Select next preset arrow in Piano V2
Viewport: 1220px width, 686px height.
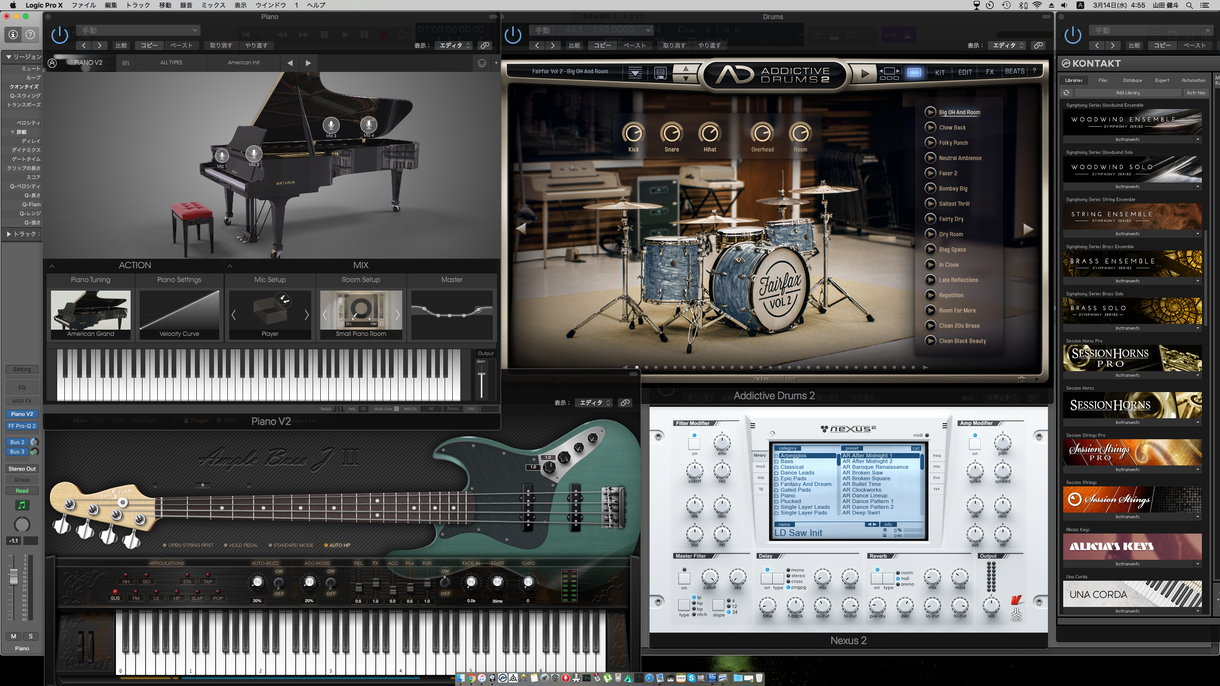[x=308, y=63]
